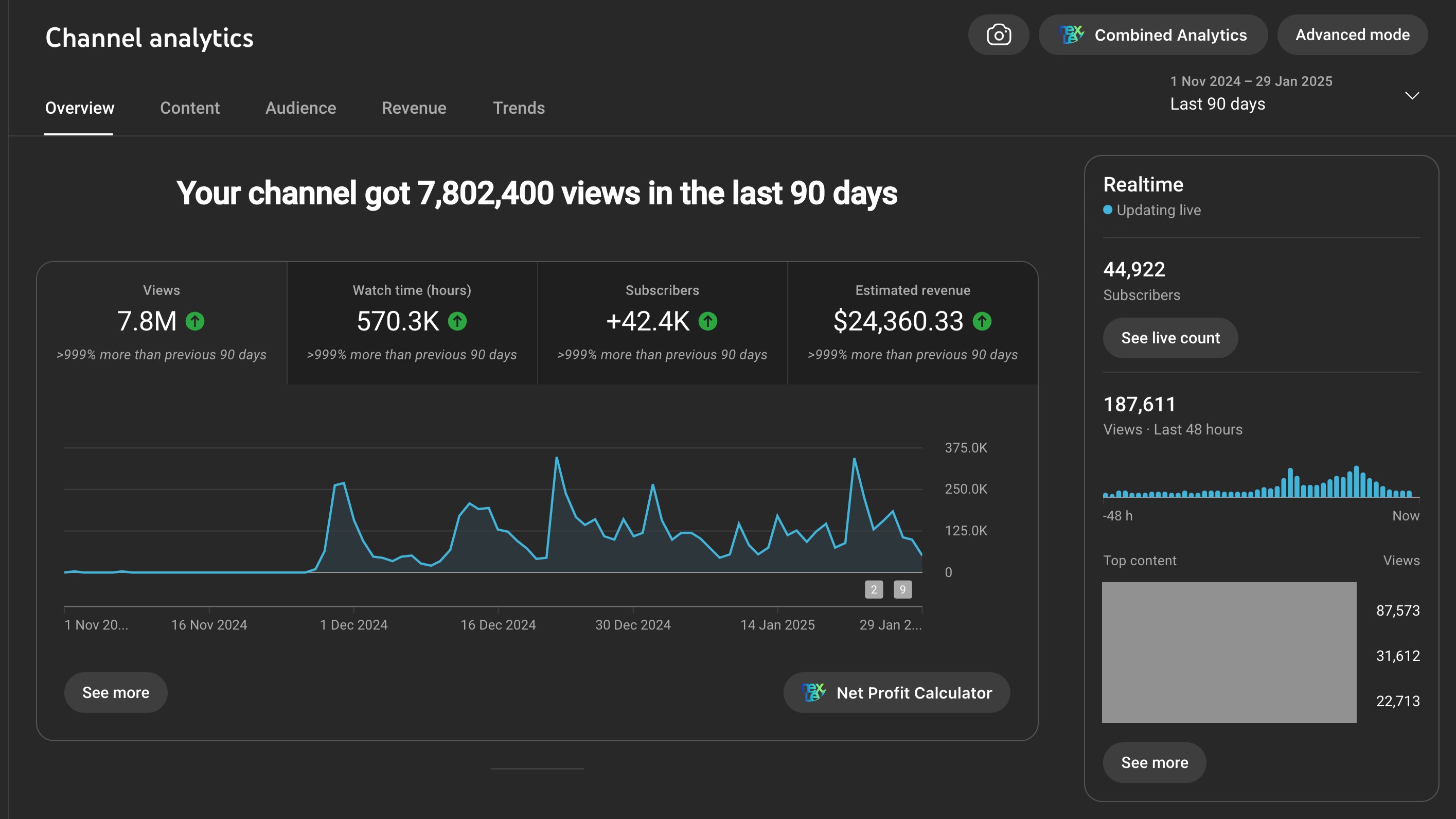Click the 125.0K y-axis label

click(966, 531)
